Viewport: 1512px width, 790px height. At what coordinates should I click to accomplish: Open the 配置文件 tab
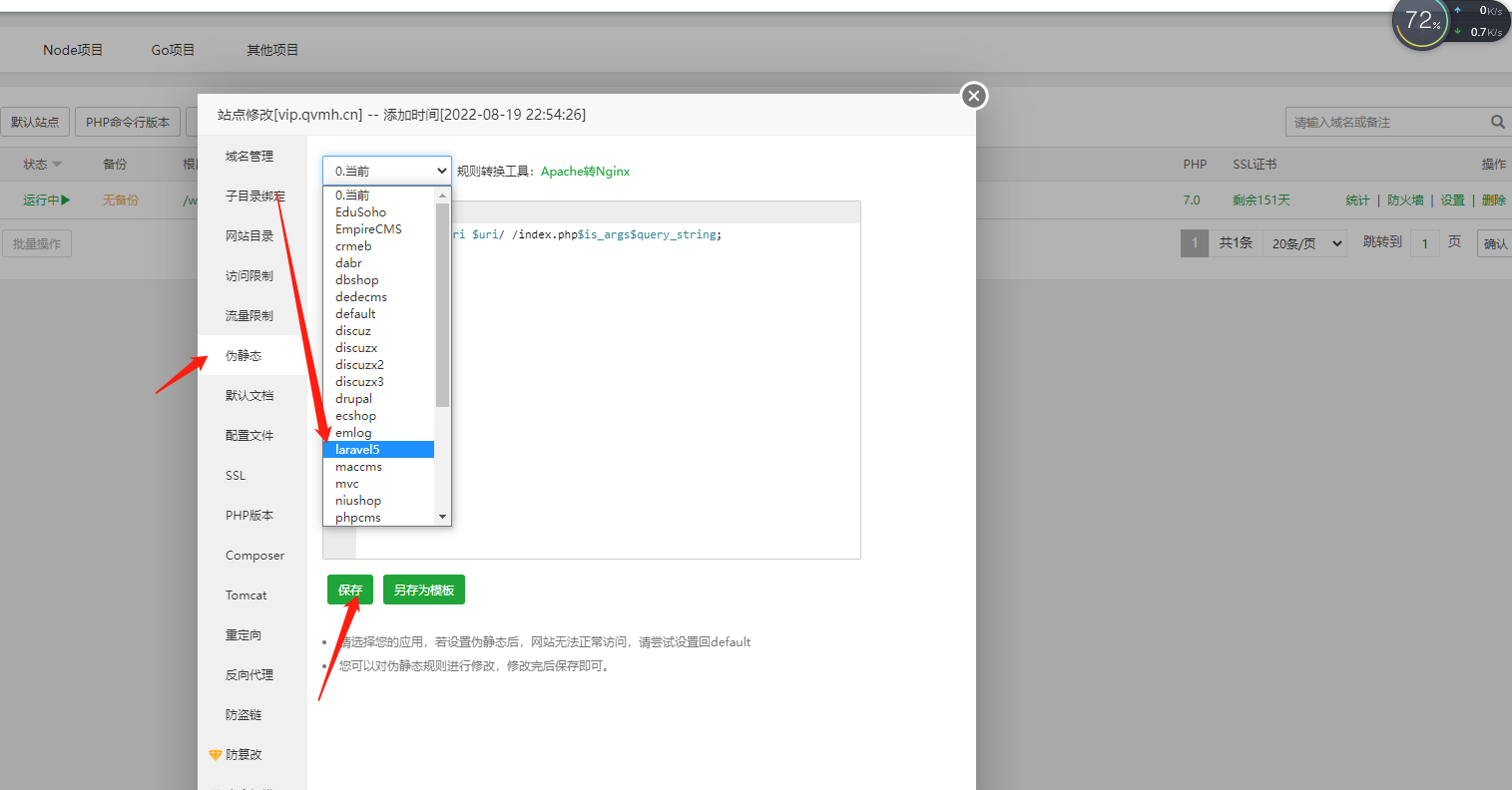(252, 436)
